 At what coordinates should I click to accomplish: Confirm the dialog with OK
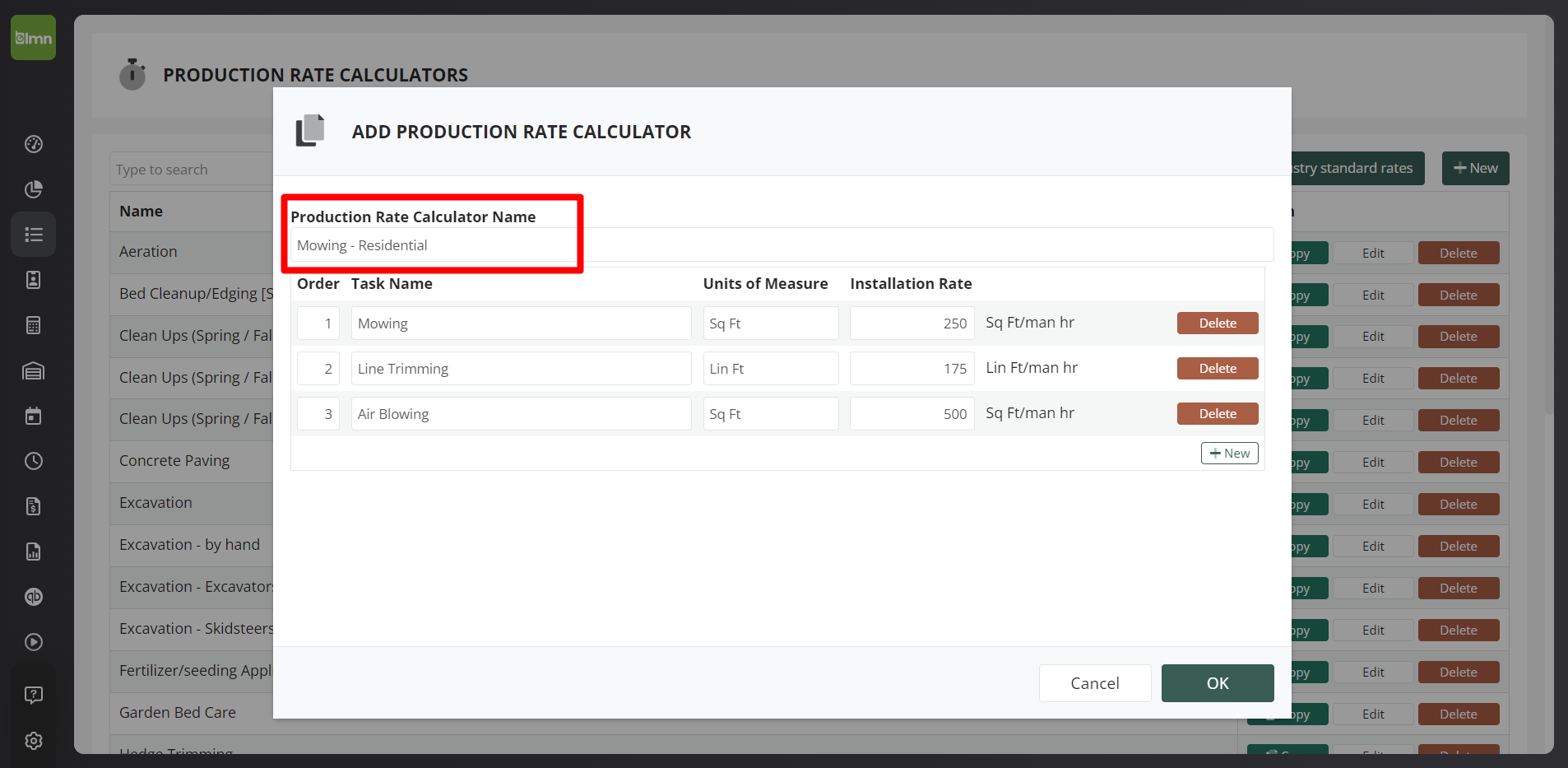(x=1218, y=683)
